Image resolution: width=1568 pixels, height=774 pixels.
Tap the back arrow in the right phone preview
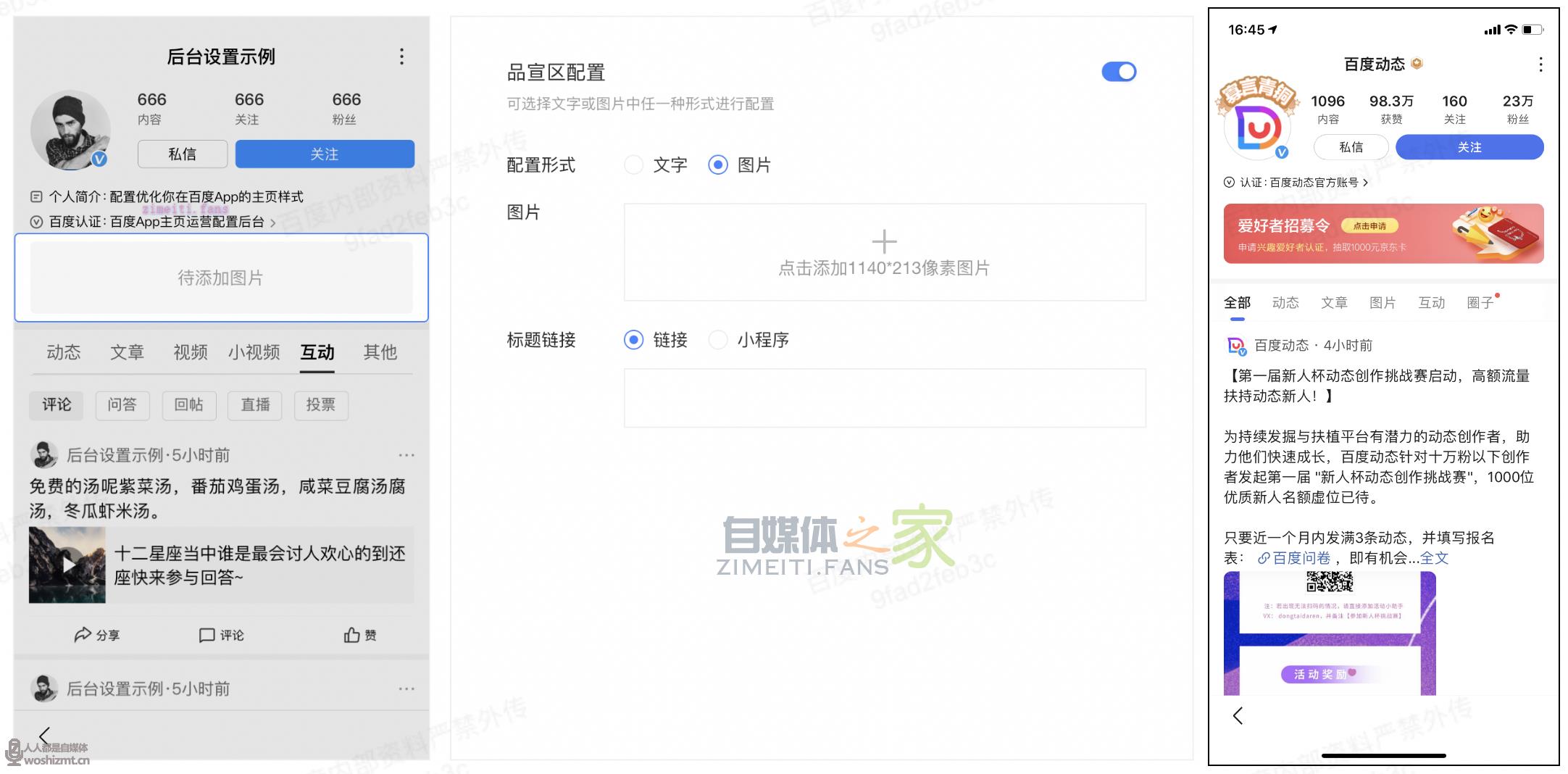coord(1238,716)
